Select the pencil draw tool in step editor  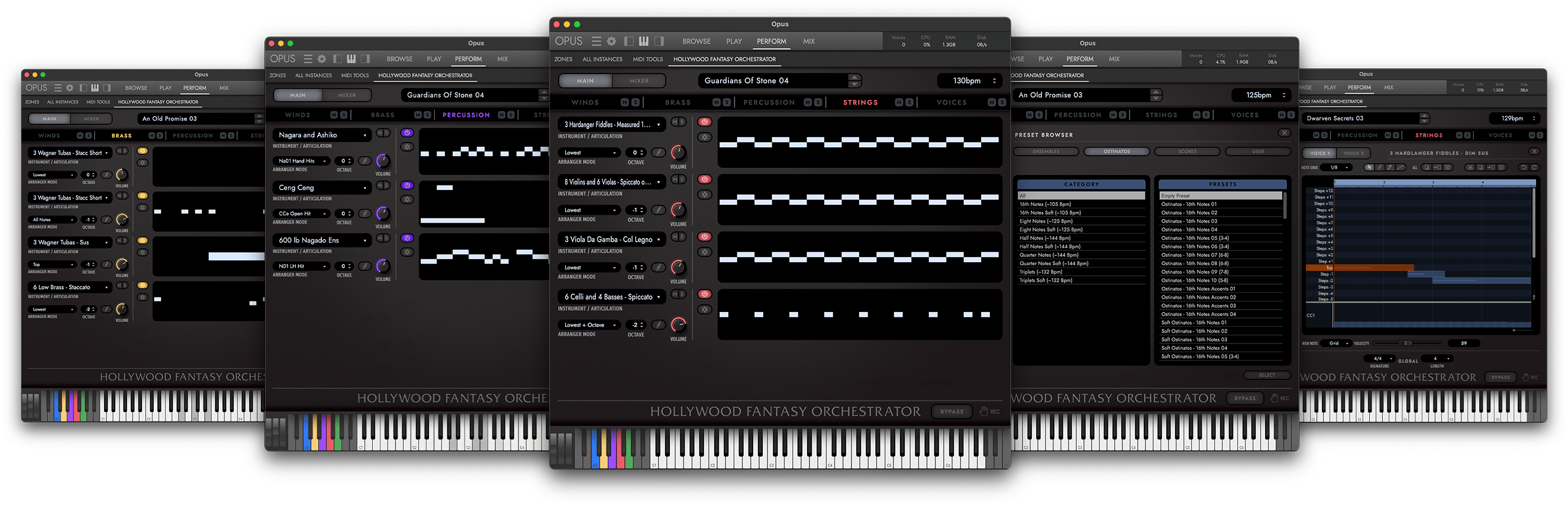1380,168
